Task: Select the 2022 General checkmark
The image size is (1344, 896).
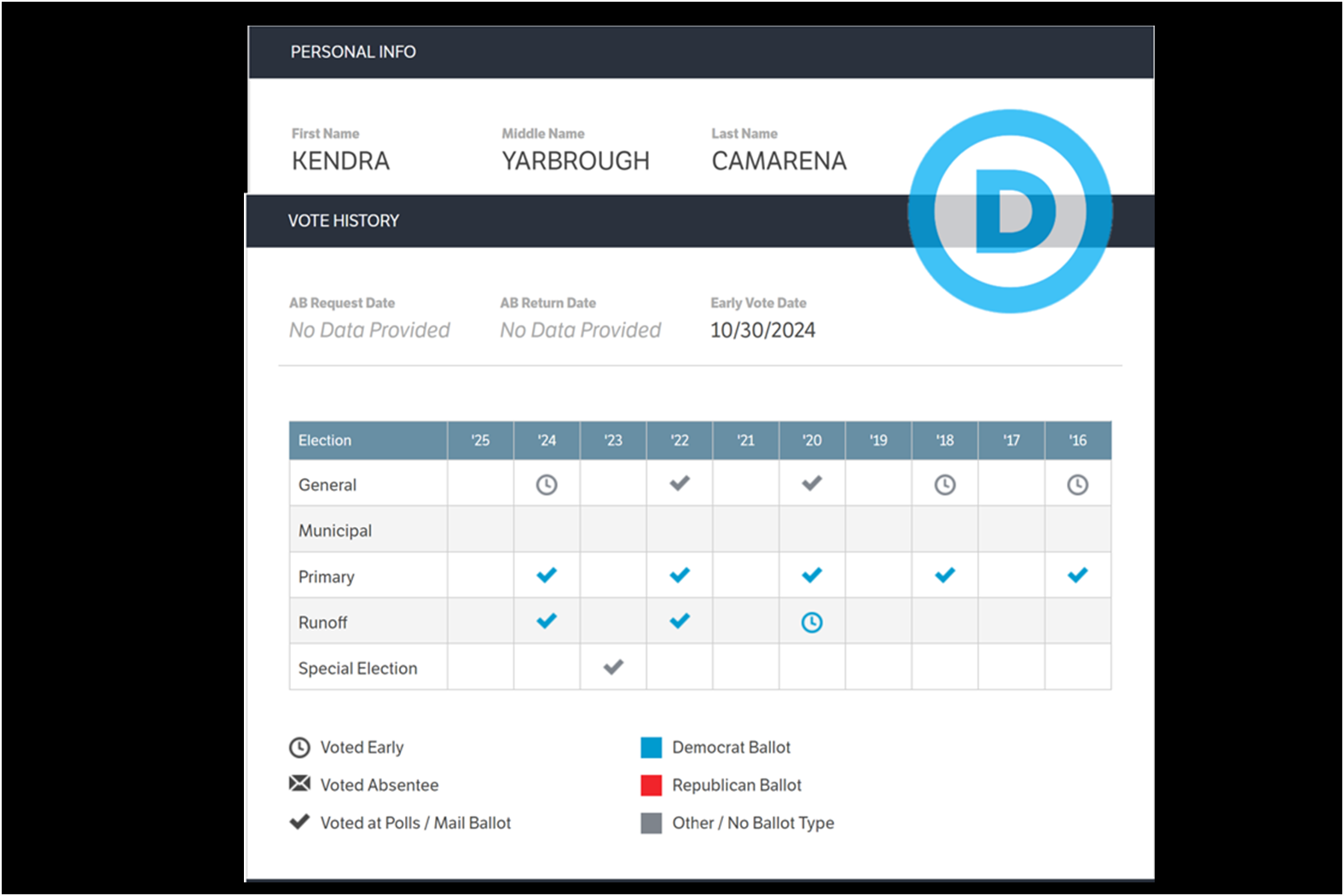Action: [x=680, y=483]
